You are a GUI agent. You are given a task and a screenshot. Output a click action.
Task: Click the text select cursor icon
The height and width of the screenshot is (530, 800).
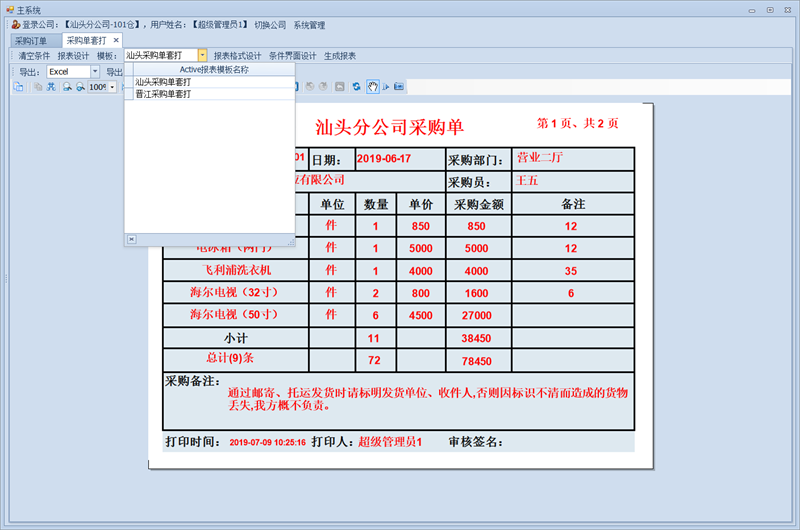click(385, 87)
